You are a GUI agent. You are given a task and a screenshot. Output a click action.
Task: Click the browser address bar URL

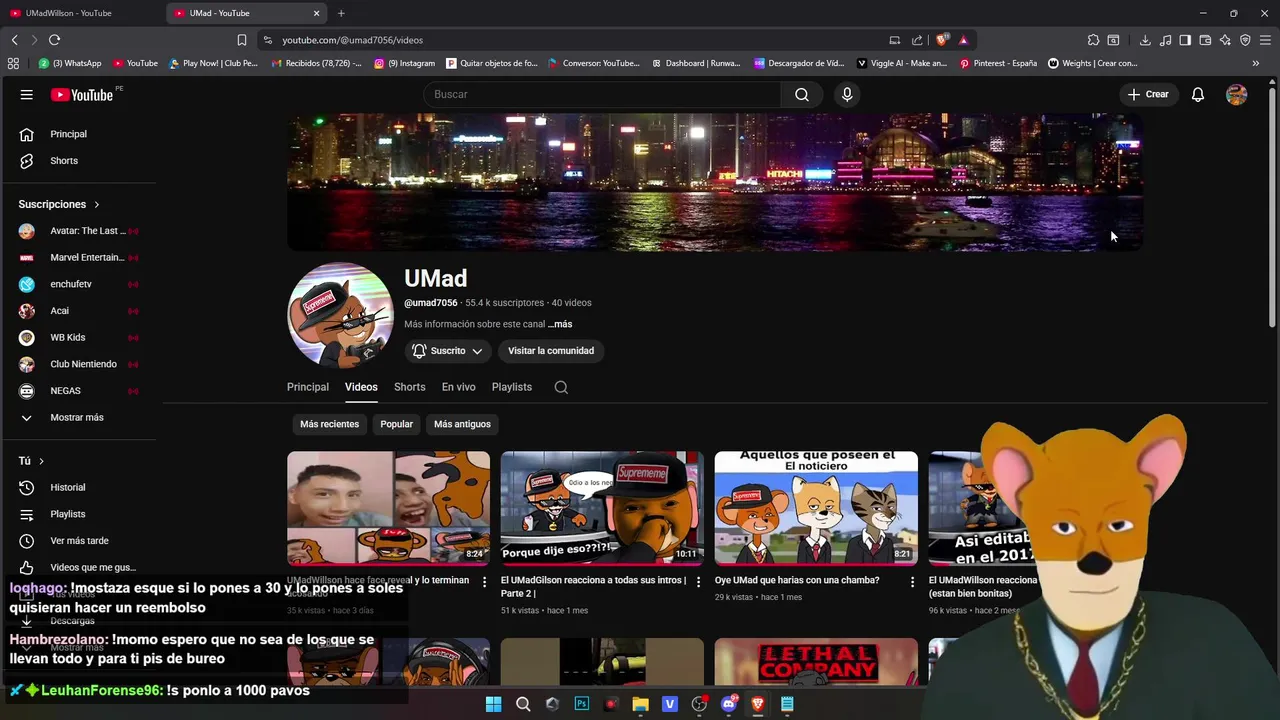point(352,40)
